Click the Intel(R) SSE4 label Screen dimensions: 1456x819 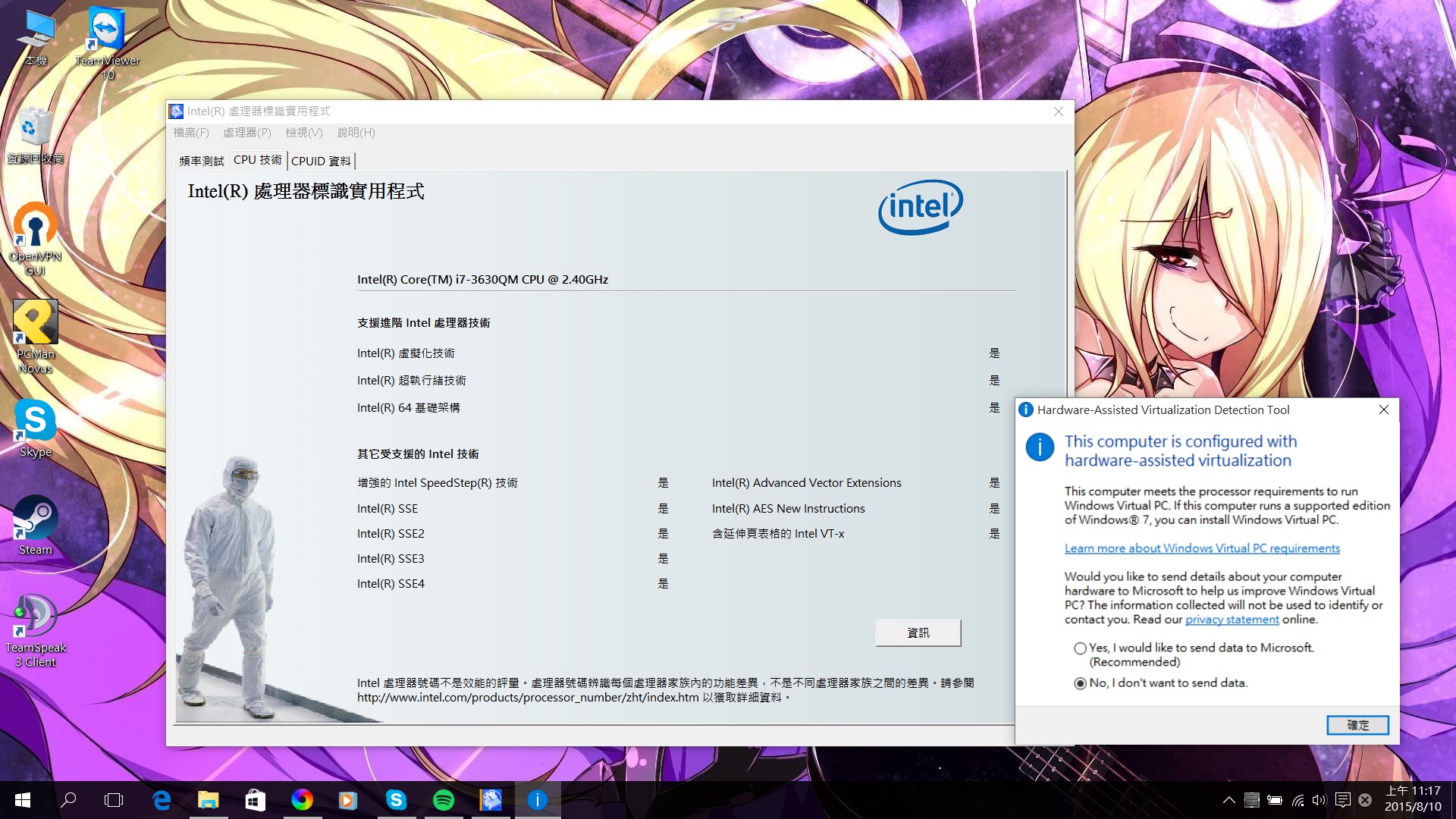tap(391, 584)
